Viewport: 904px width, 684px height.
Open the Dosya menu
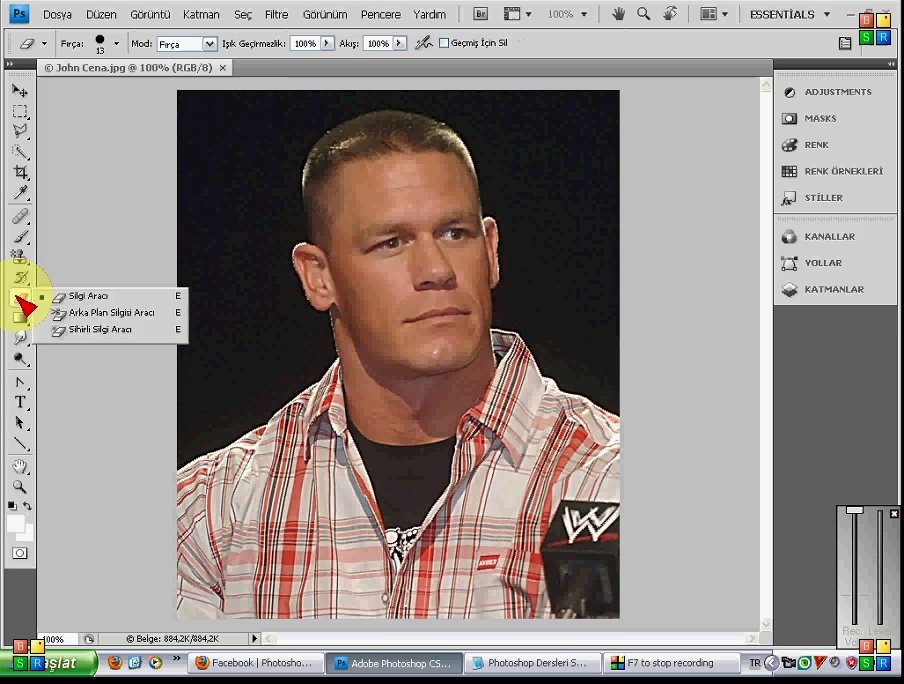[x=57, y=14]
